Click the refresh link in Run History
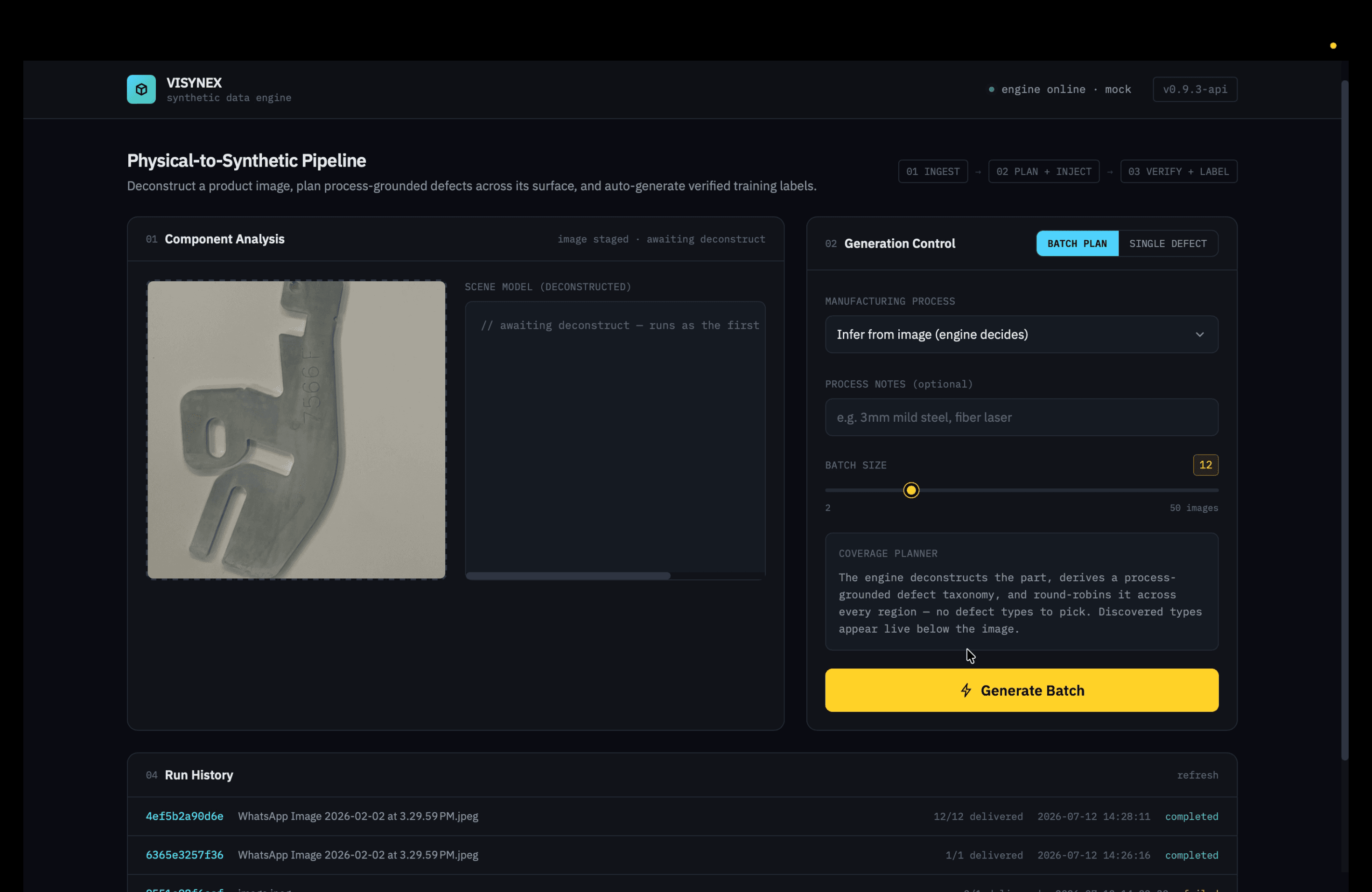The image size is (1372, 892). point(1197,776)
